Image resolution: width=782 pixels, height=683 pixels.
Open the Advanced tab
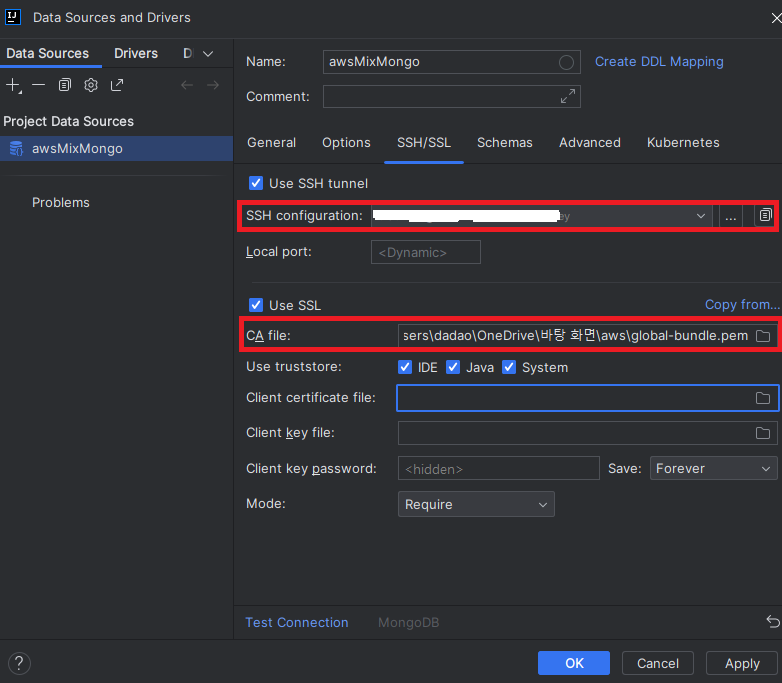(x=589, y=143)
